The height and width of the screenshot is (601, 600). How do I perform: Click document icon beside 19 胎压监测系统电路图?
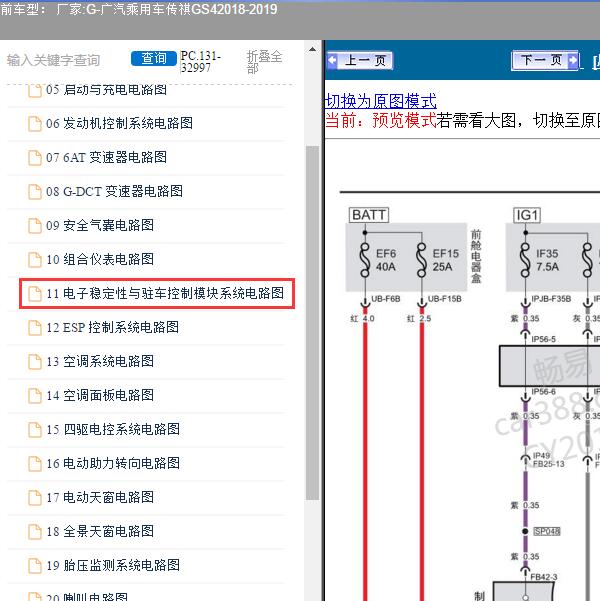[35, 566]
